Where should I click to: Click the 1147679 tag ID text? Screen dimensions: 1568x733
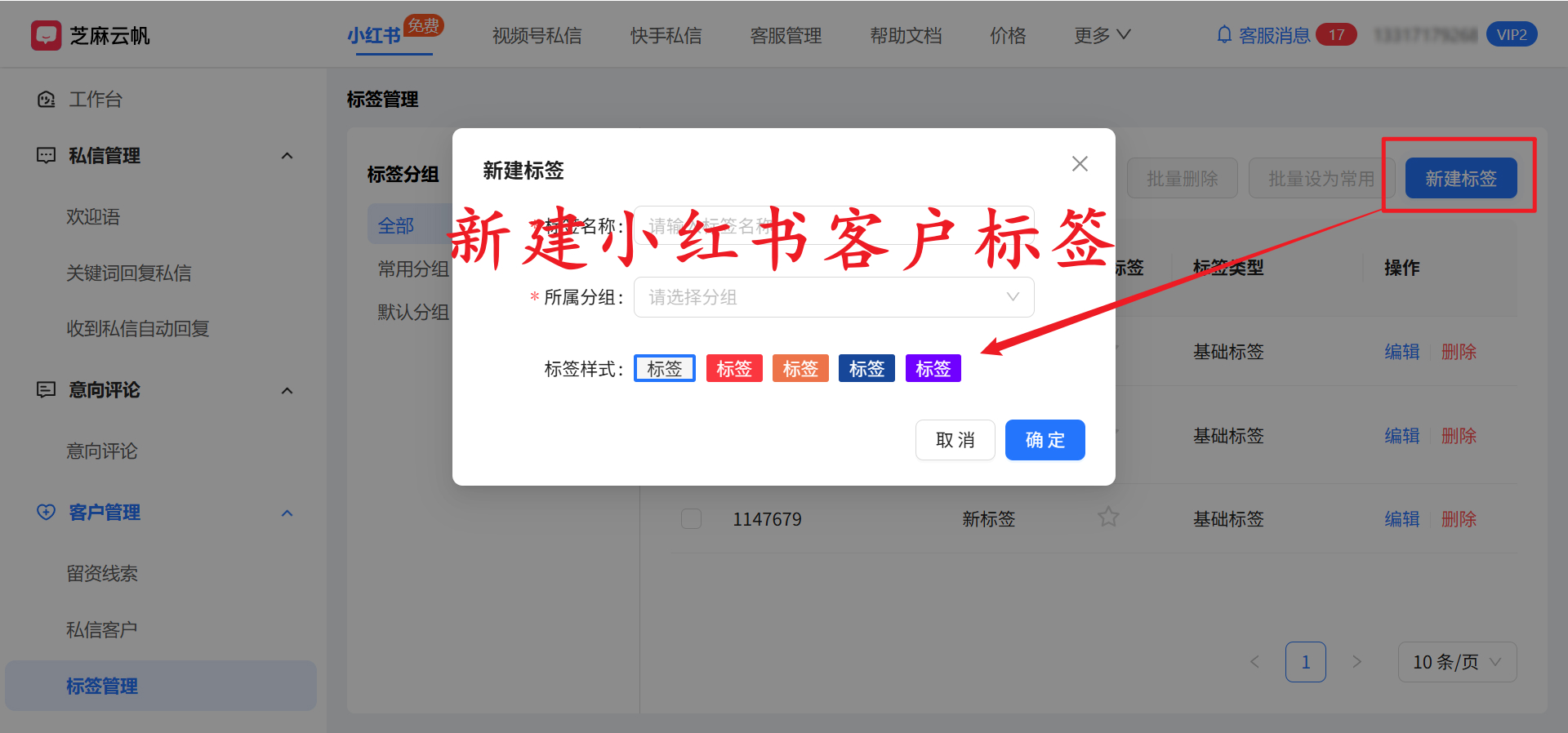point(767,519)
